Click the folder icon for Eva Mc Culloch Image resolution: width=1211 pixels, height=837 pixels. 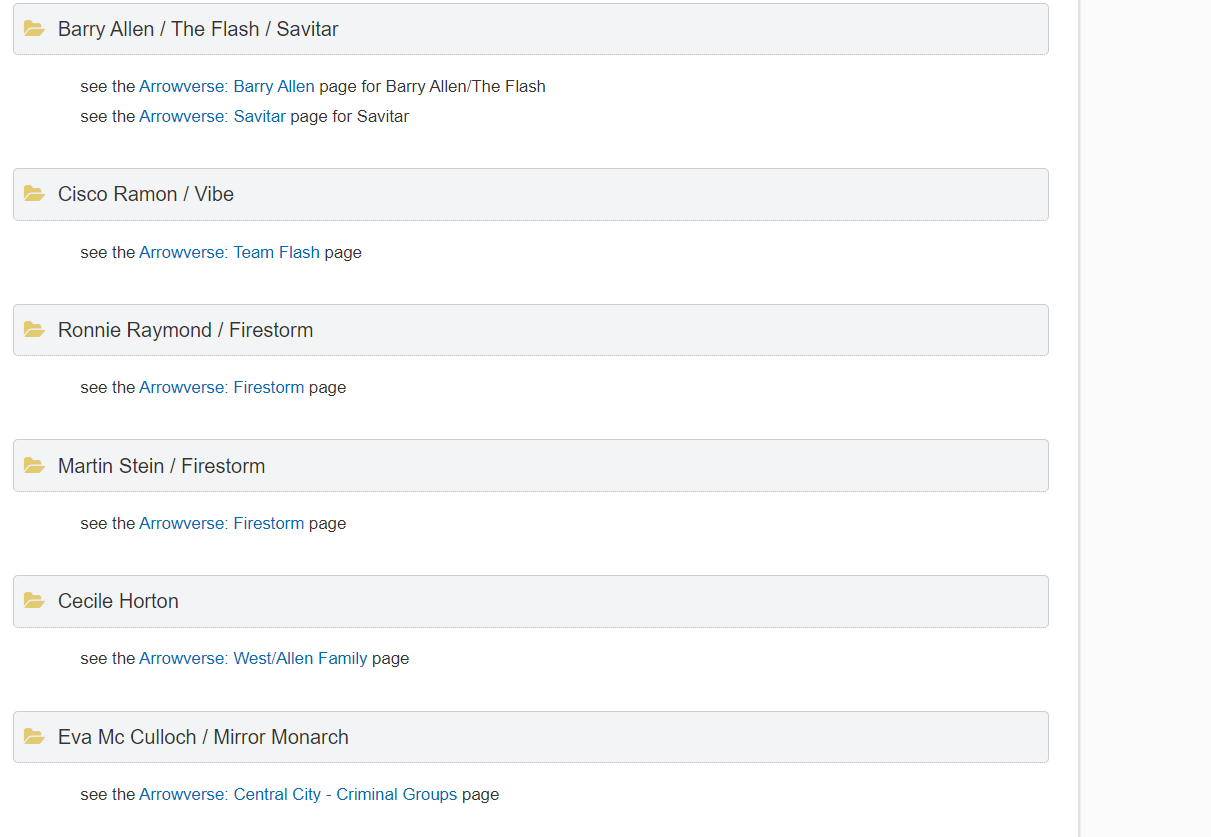tap(35, 737)
